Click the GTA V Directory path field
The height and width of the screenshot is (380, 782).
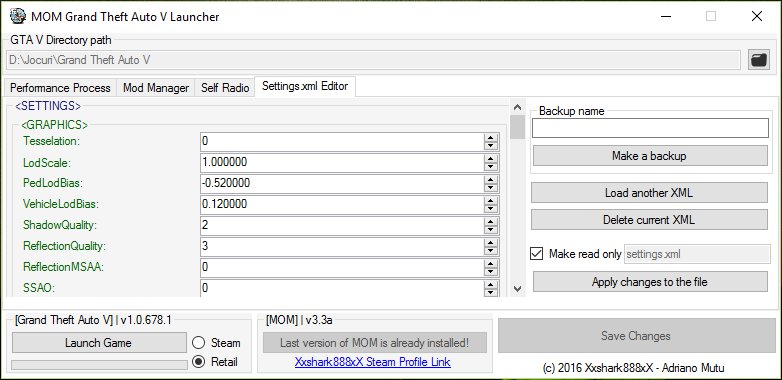click(x=373, y=60)
